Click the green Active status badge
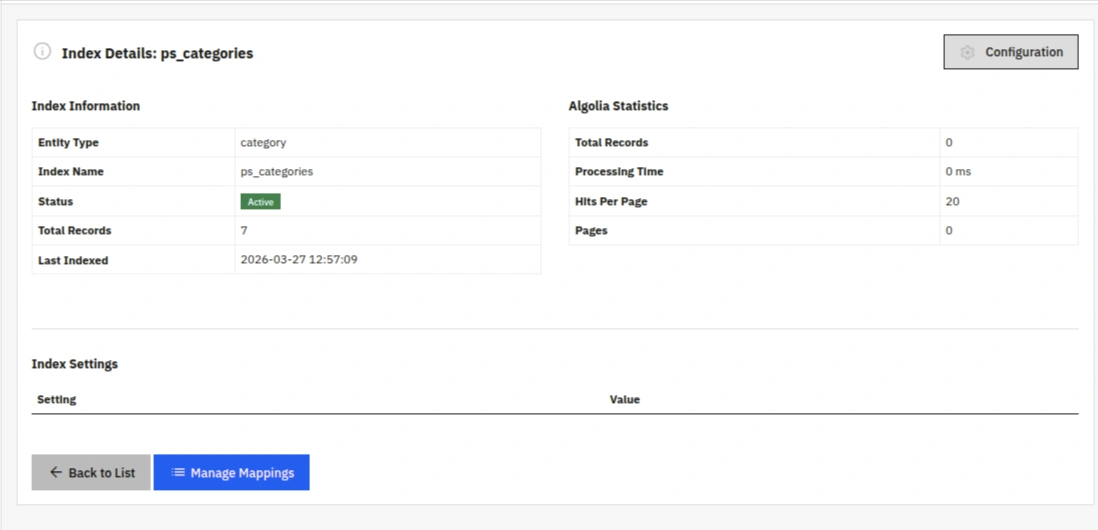The height and width of the screenshot is (530, 1098). pyautogui.click(x=260, y=202)
